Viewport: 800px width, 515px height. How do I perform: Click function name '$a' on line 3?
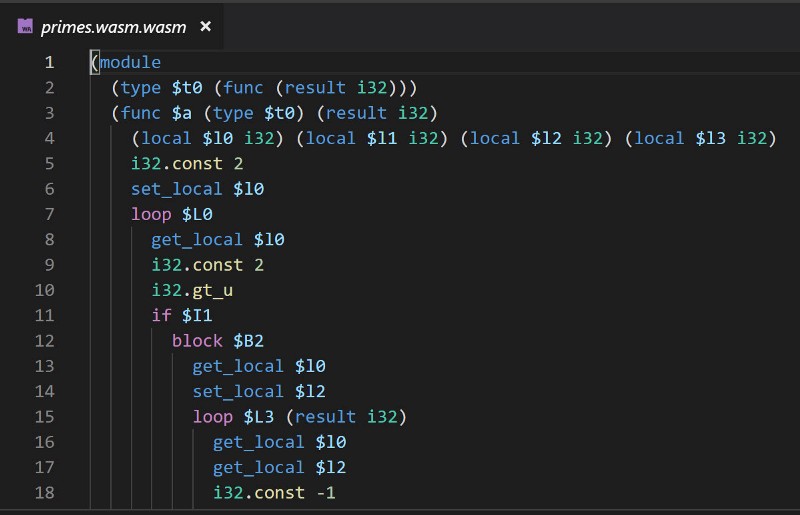point(182,113)
